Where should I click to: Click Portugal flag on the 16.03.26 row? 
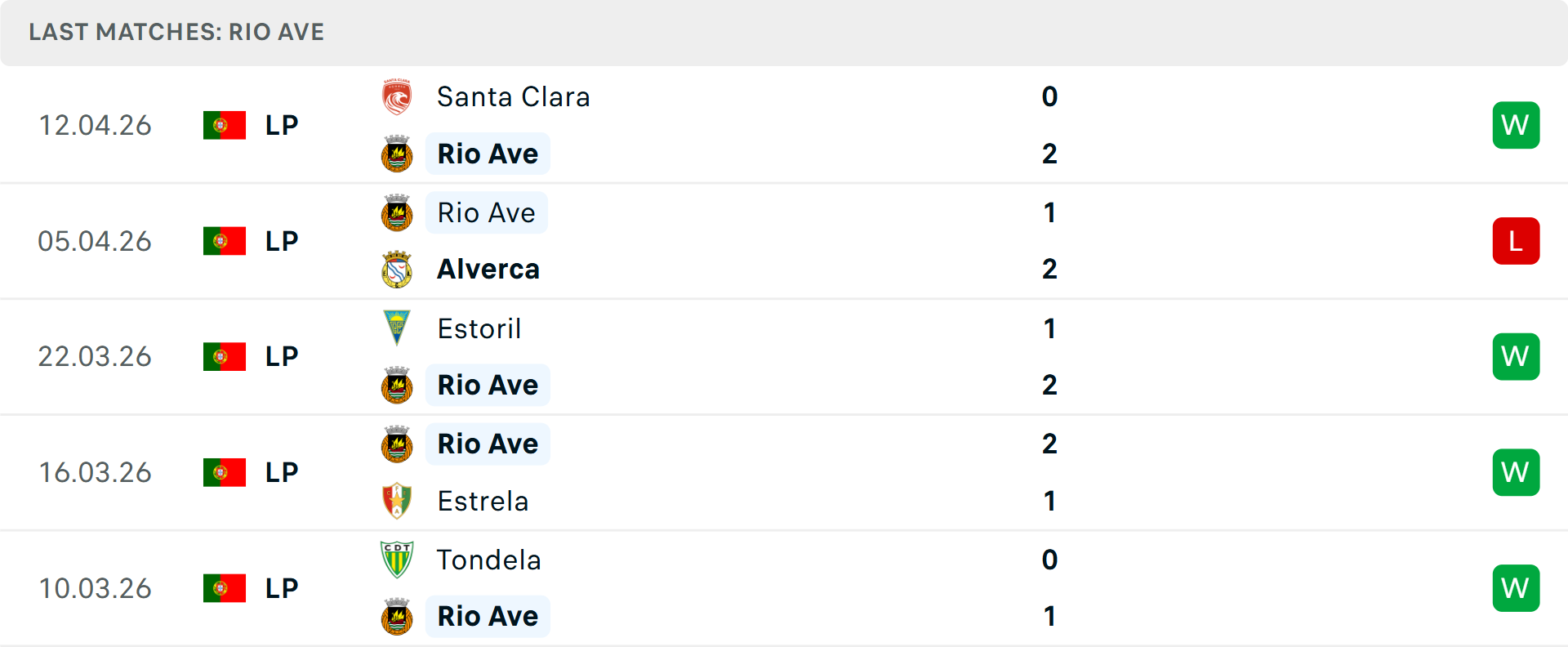tap(225, 472)
